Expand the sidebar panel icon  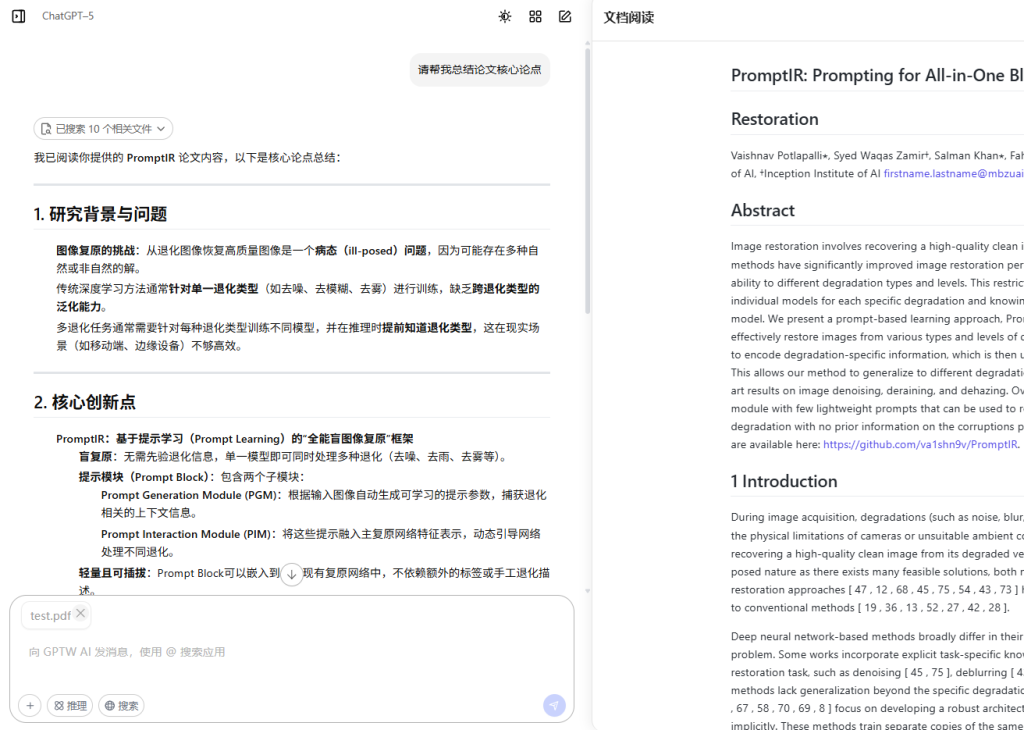pyautogui.click(x=18, y=16)
